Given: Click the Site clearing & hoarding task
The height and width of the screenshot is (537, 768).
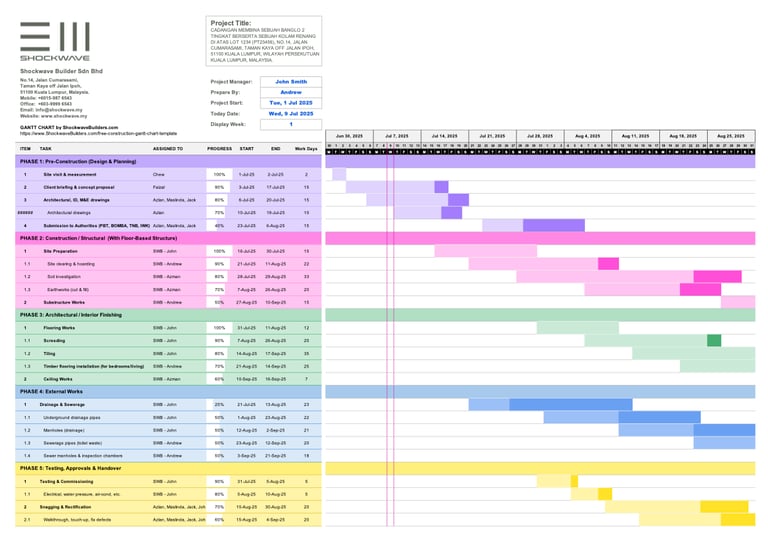Looking at the screenshot, I should point(71,264).
